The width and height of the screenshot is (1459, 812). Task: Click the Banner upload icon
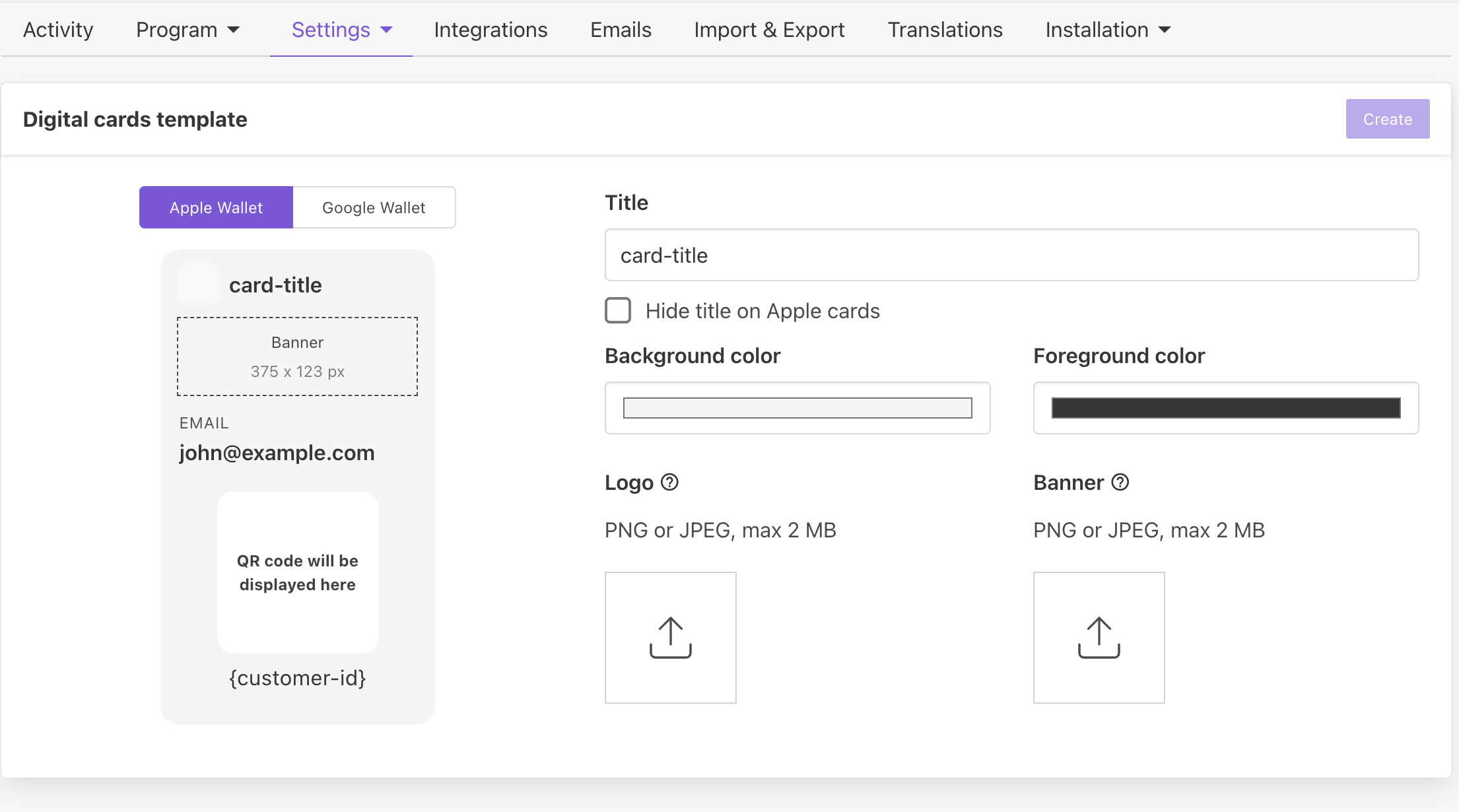pyautogui.click(x=1099, y=637)
